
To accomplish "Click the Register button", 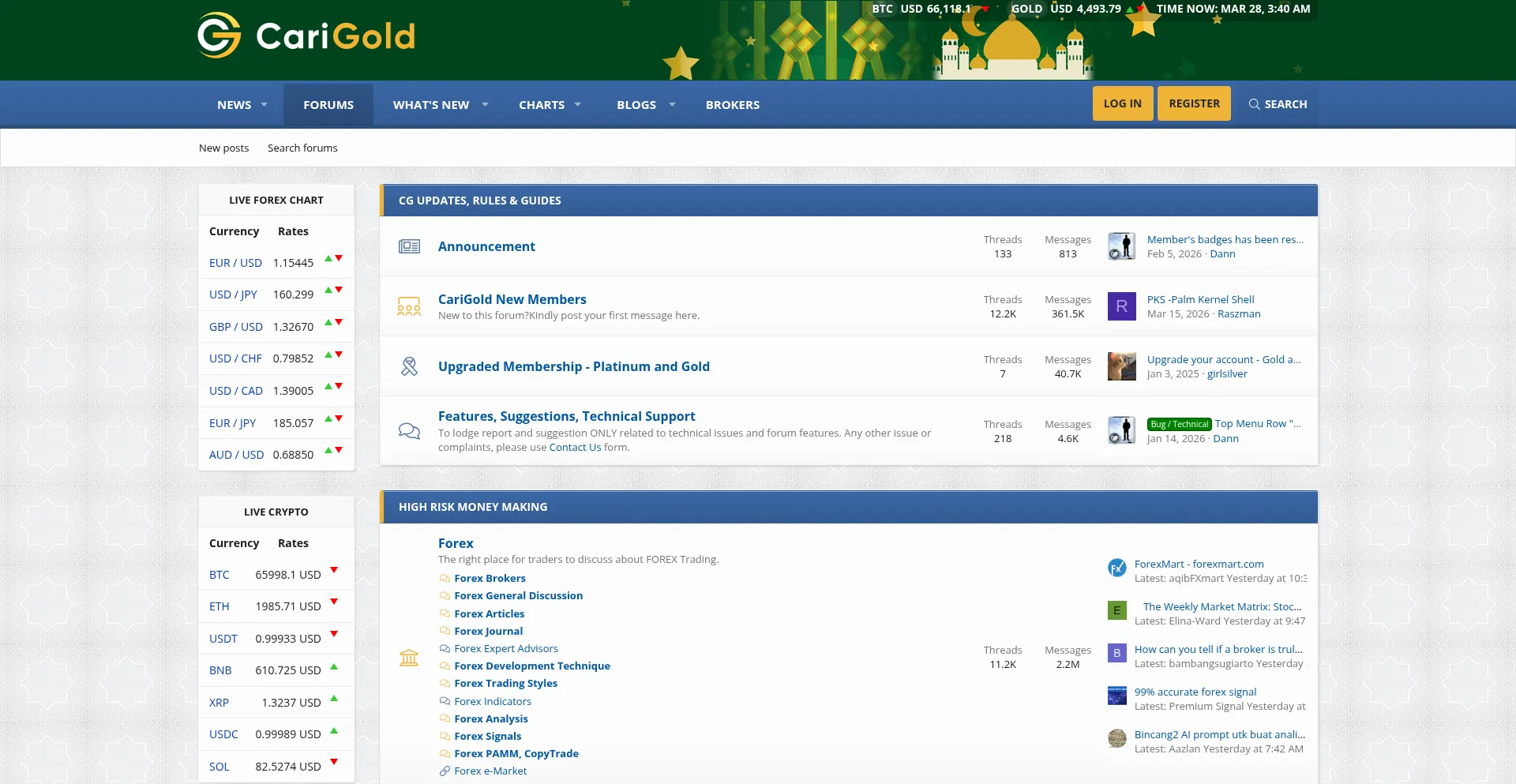I will (x=1194, y=103).
